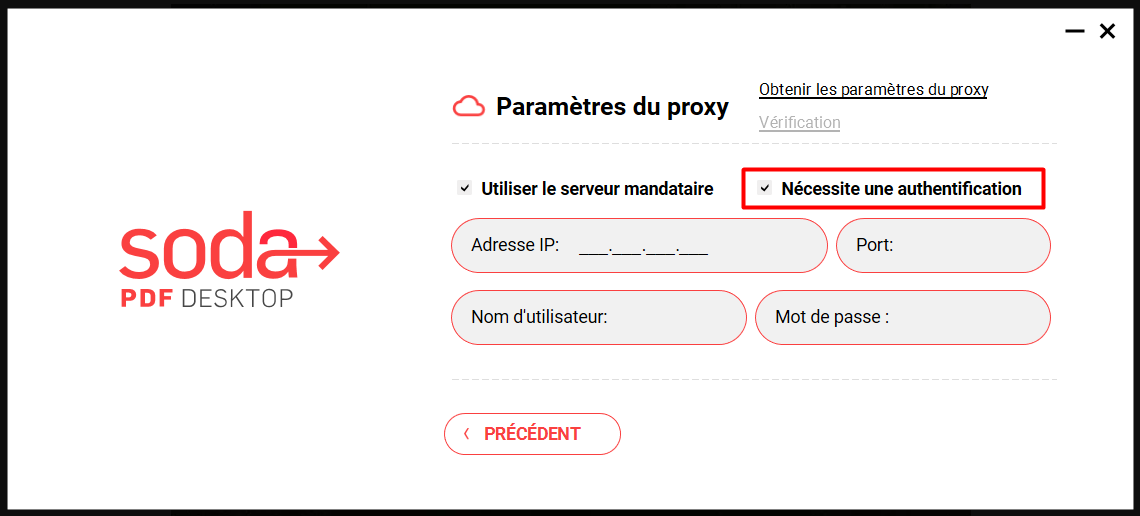The height and width of the screenshot is (516, 1140).
Task: Close the proxy settings window
Action: [1107, 32]
